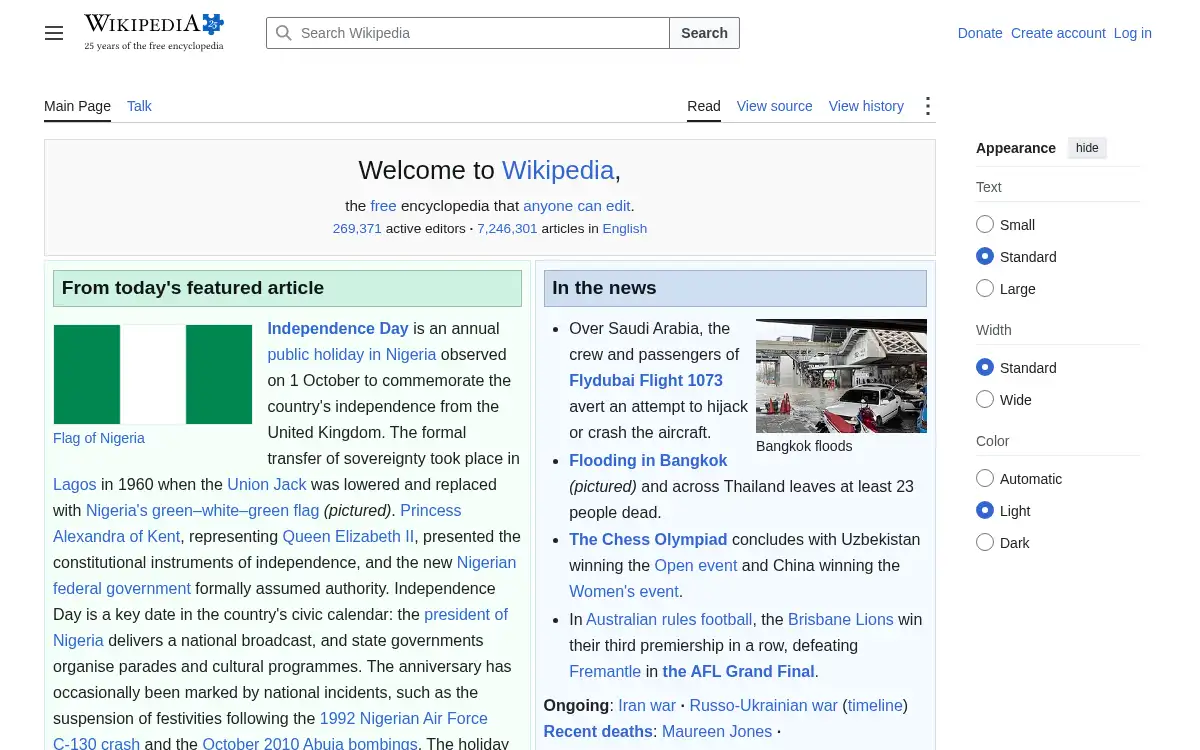Click the timeline link
This screenshot has height=750, width=1200.
click(875, 705)
